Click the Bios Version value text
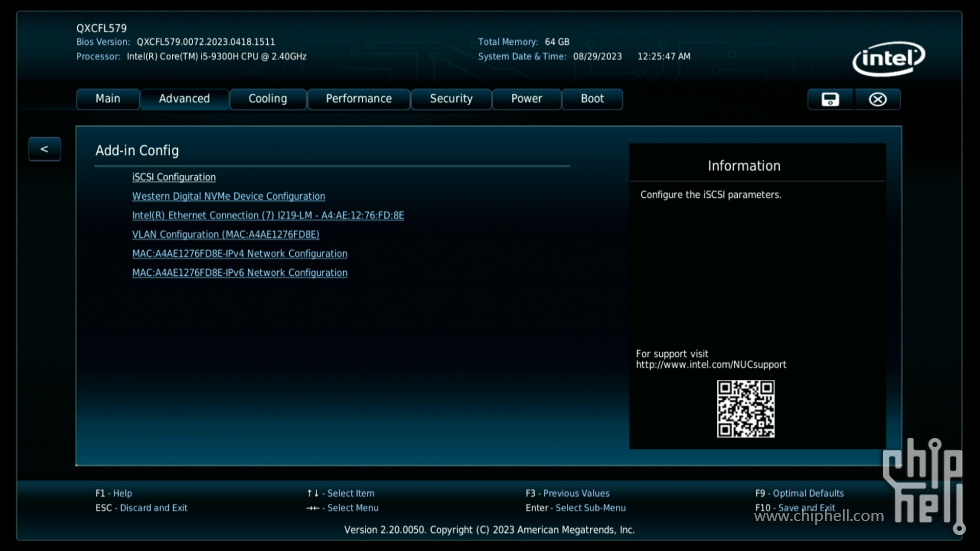The width and height of the screenshot is (980, 551). click(x=206, y=42)
